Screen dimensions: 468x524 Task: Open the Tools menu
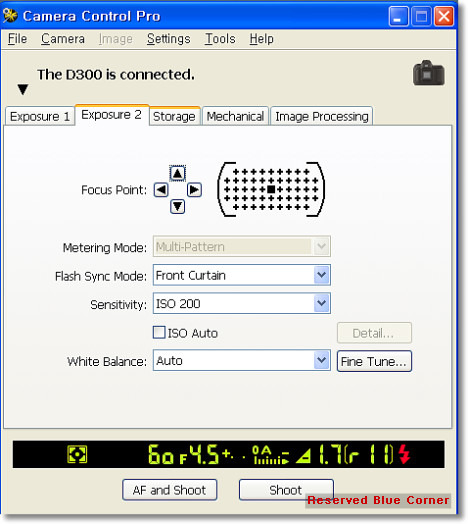coord(220,39)
